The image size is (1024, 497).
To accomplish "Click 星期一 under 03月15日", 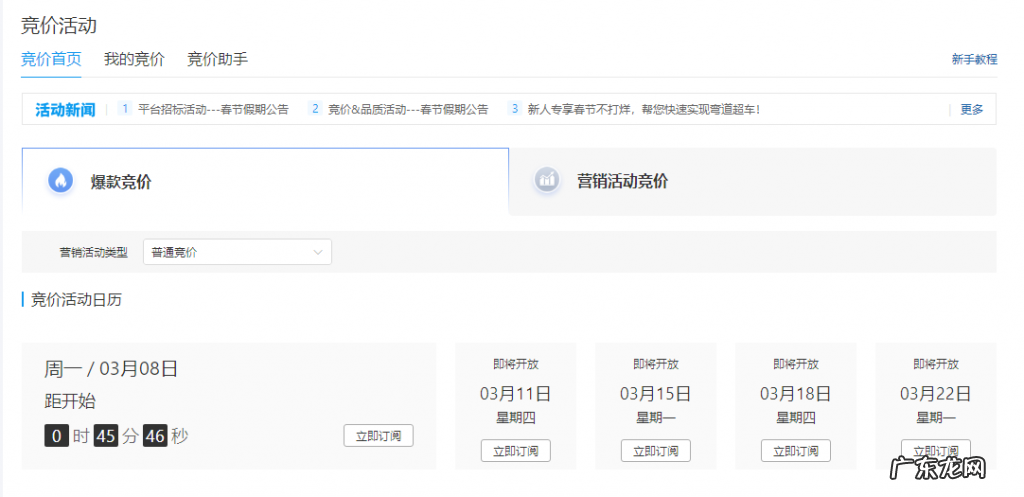I will [656, 418].
